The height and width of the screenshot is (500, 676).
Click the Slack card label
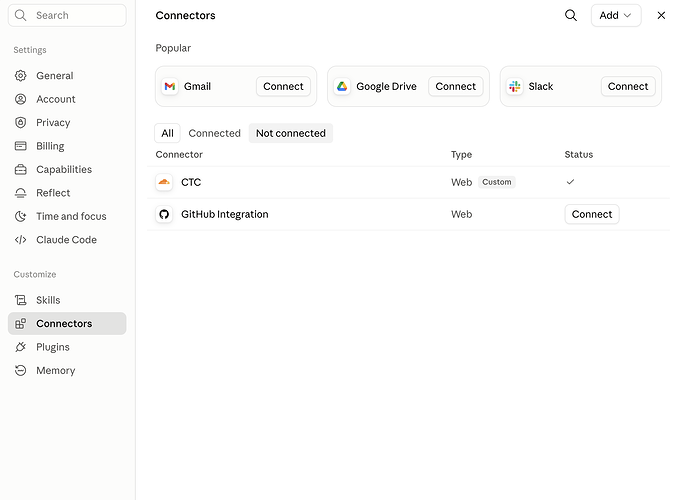[x=541, y=86]
